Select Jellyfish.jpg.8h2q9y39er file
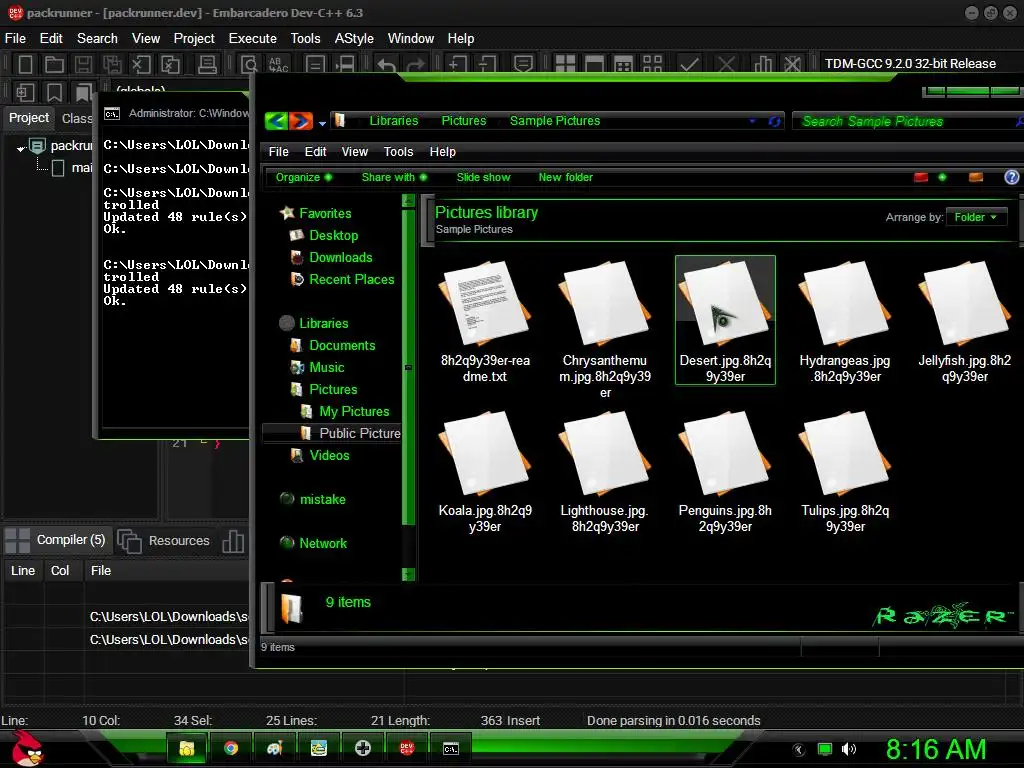This screenshot has height=768, width=1024. tap(965, 322)
